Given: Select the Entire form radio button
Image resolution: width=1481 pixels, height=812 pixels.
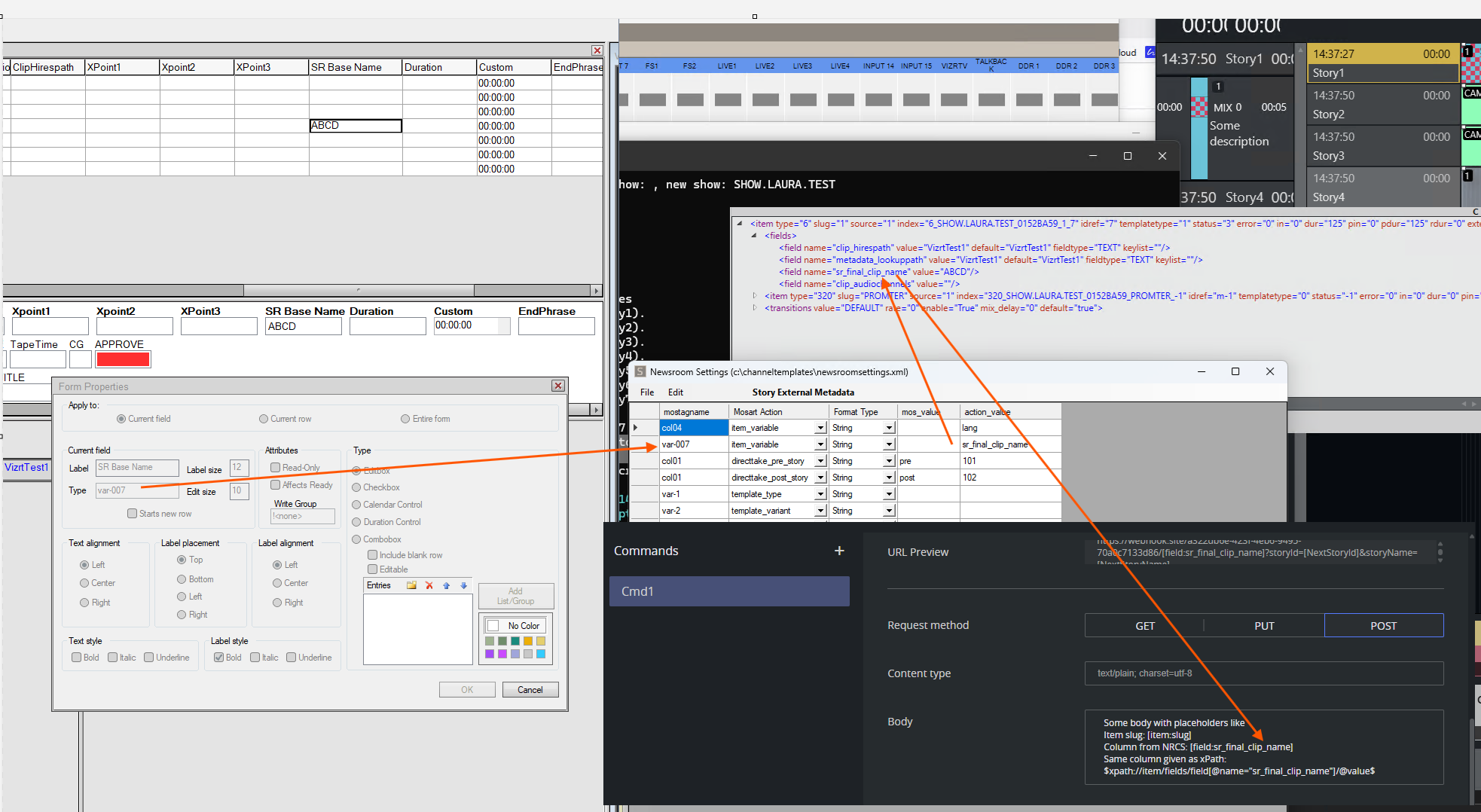Looking at the screenshot, I should point(405,419).
